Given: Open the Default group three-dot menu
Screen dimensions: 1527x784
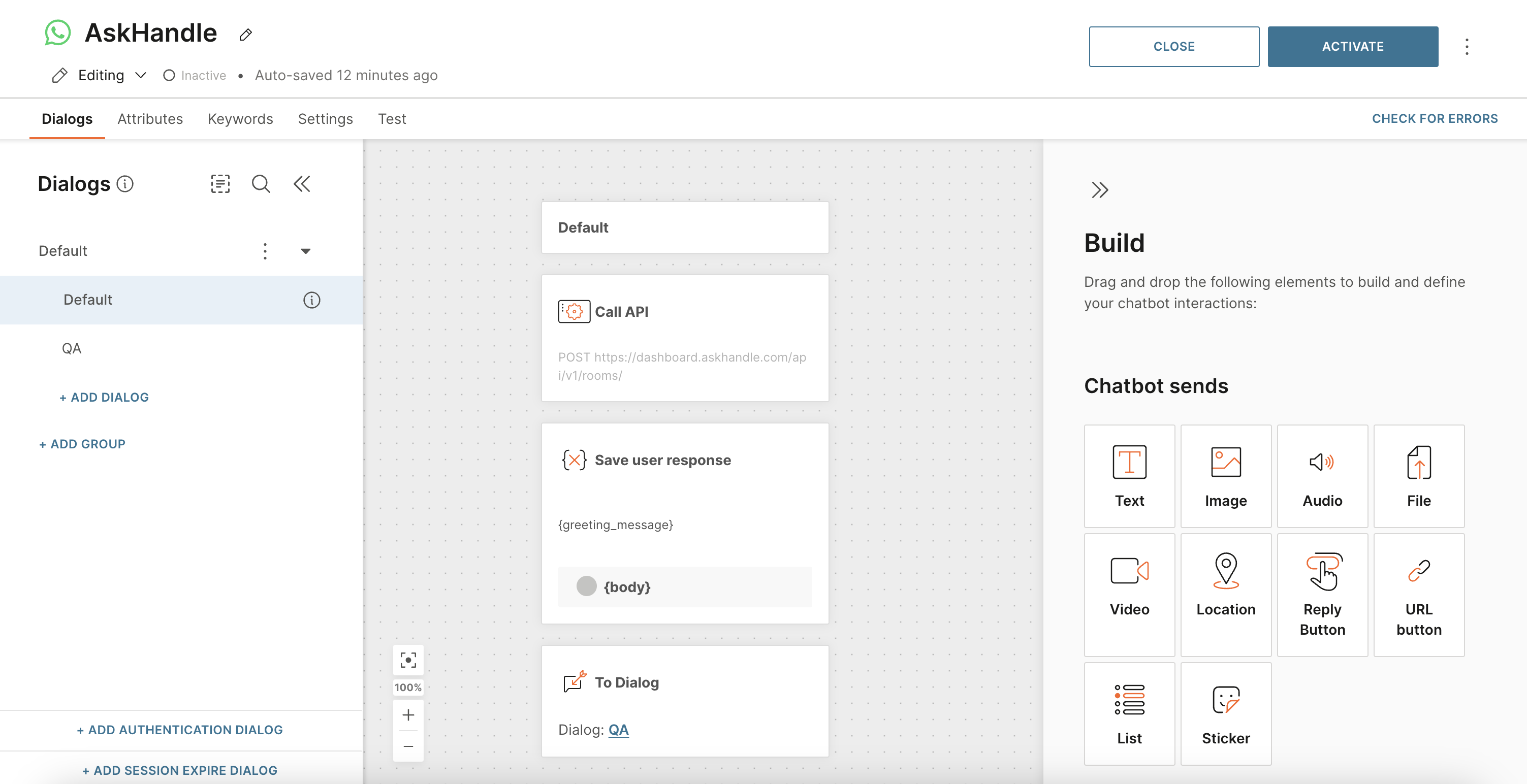Looking at the screenshot, I should click(265, 251).
